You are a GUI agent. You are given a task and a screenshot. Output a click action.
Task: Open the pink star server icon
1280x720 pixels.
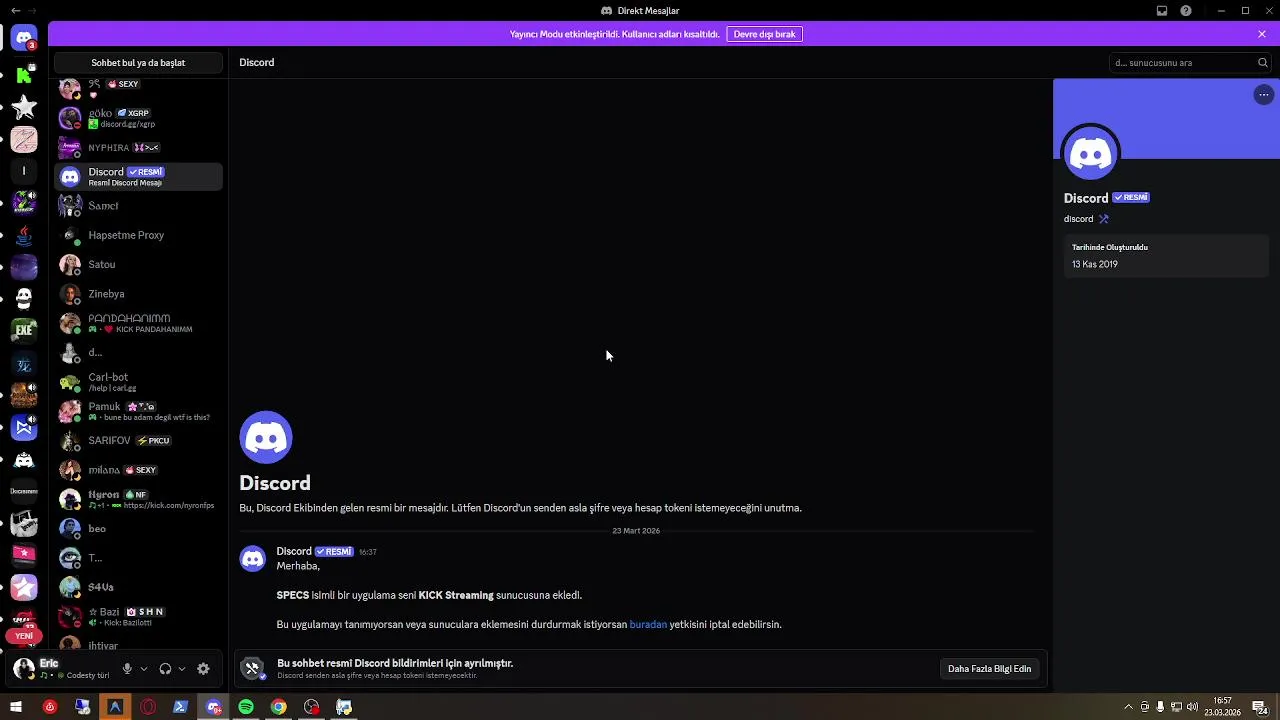24,587
